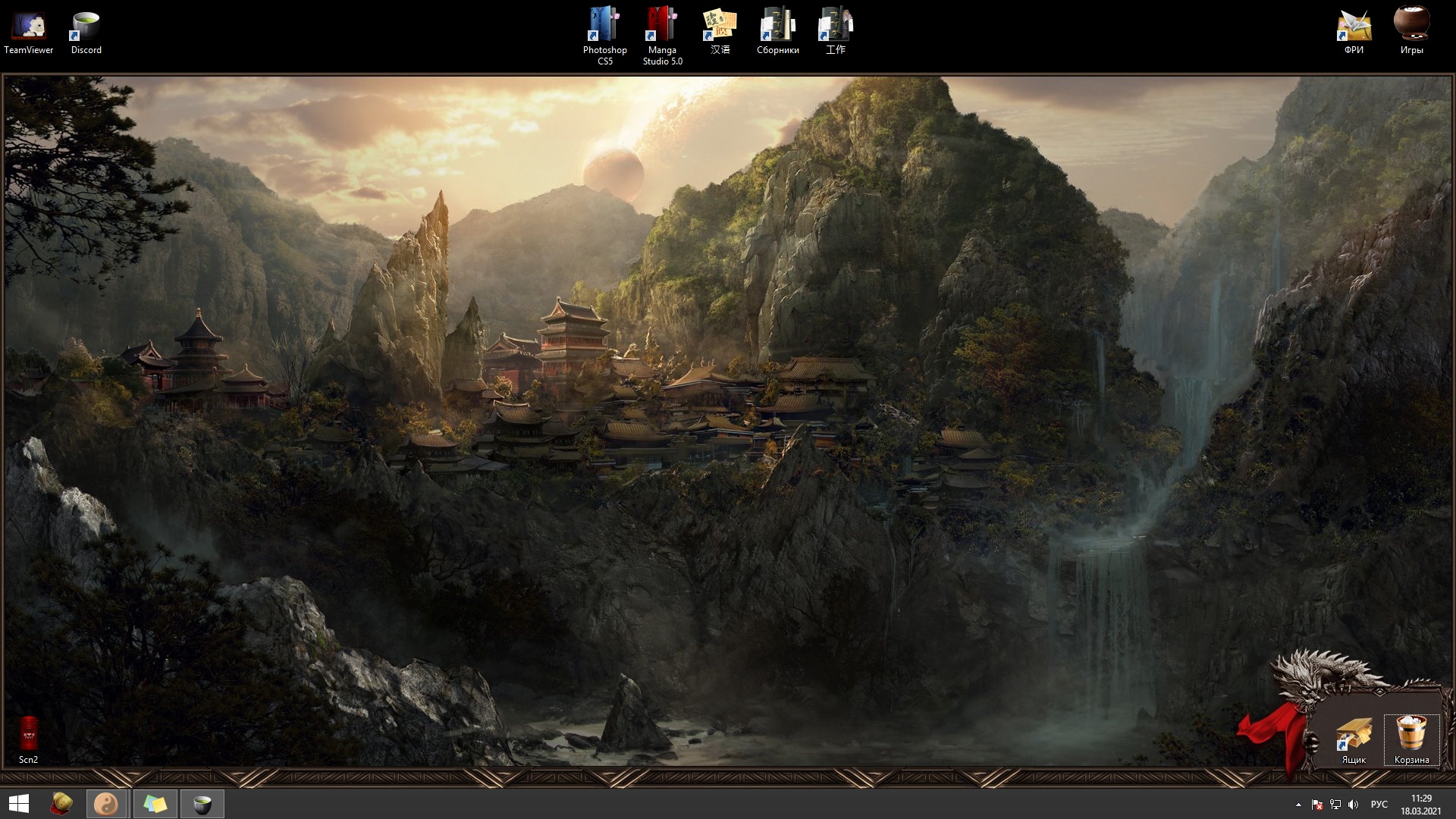Select the 工作 folder icon
Viewport: 1456px width, 819px height.
835,33
